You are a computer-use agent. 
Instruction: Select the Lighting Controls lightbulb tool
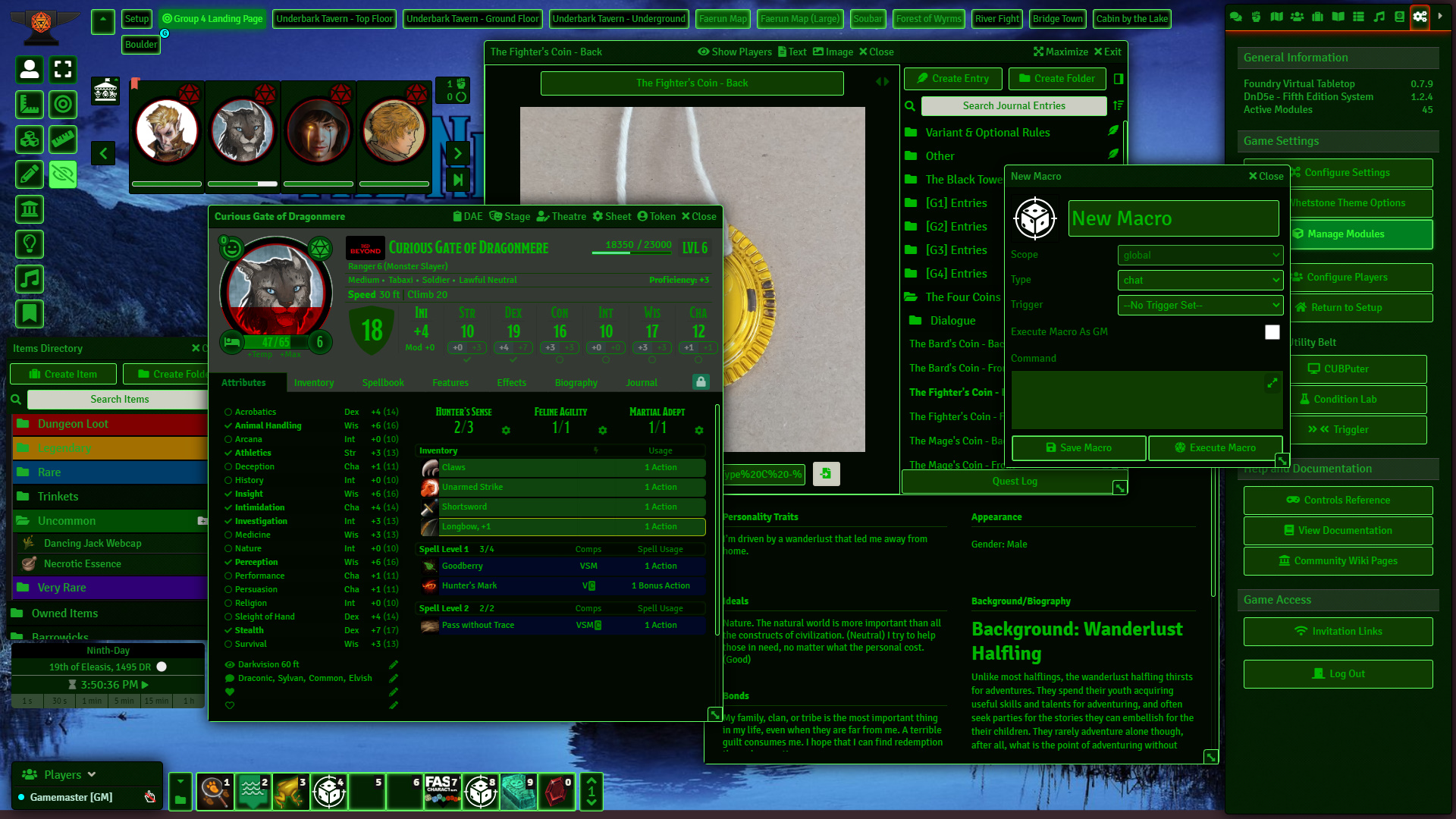(30, 244)
